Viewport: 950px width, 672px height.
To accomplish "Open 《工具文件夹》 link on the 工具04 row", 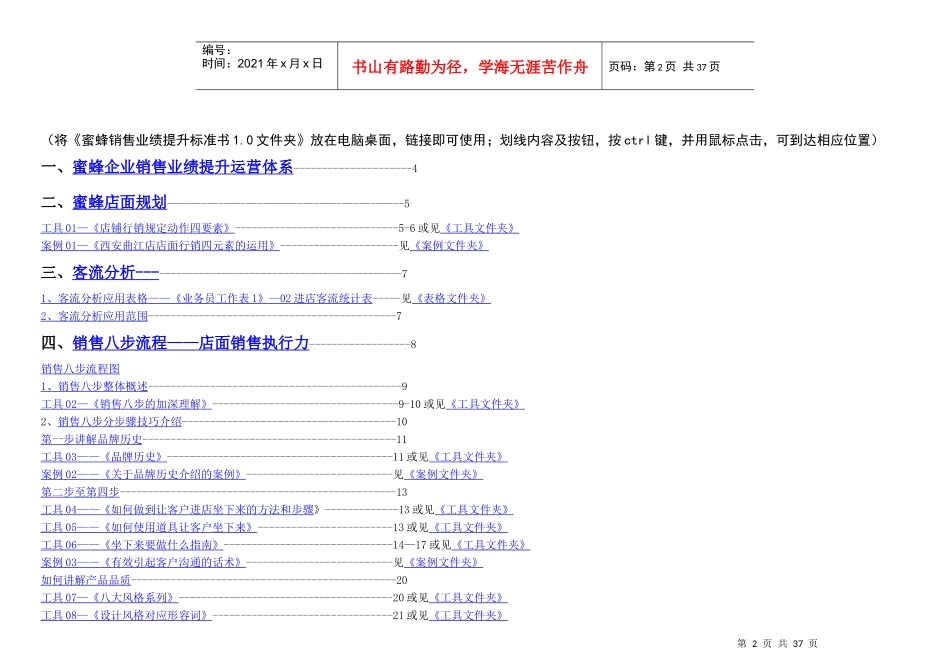I will click(474, 510).
